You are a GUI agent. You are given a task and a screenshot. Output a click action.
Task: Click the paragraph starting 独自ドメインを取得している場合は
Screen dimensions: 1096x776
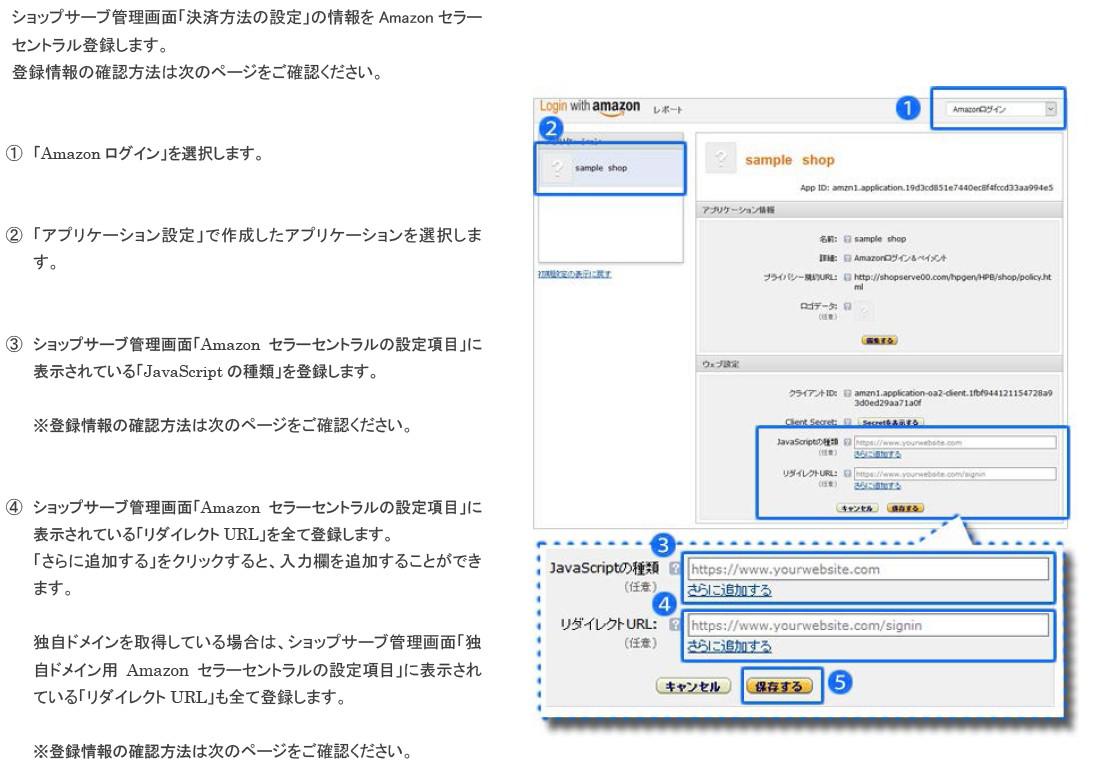[257, 669]
